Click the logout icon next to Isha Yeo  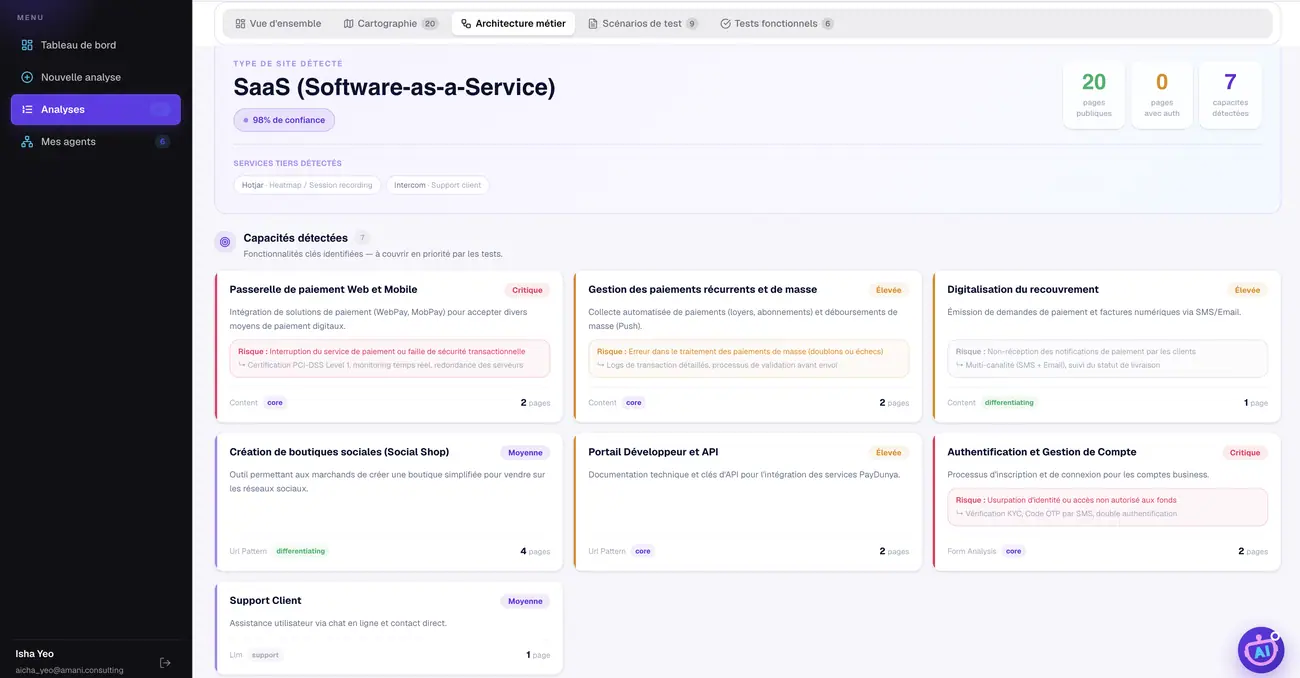pyautogui.click(x=165, y=662)
